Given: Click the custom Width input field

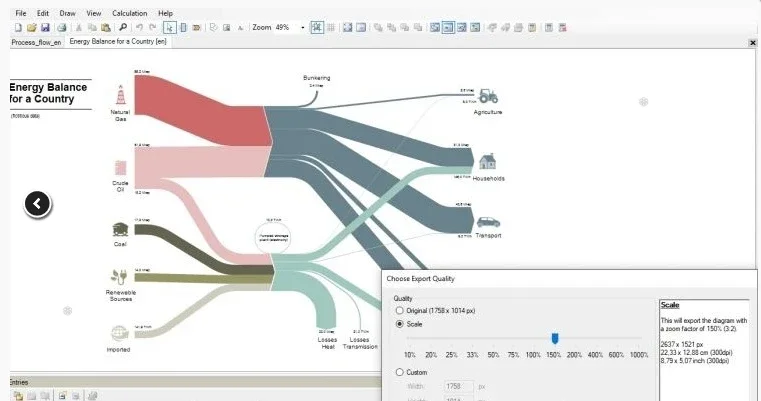Looking at the screenshot, I should point(459,386).
